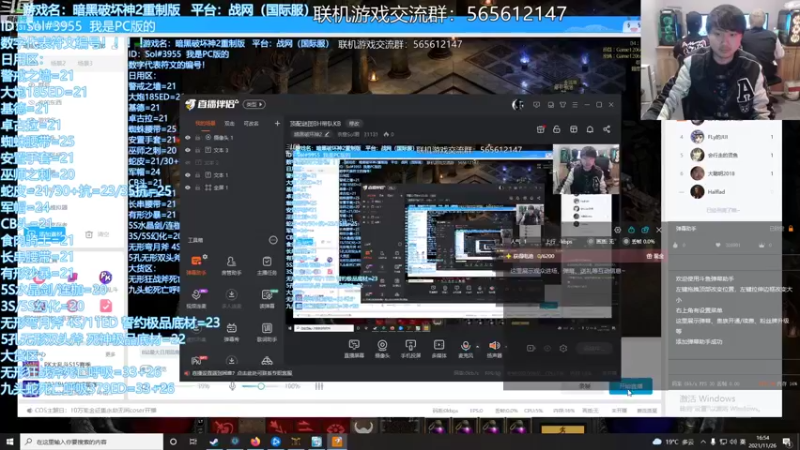Expand microphone options dropdown arrow
800x450 pixels.
477,346
